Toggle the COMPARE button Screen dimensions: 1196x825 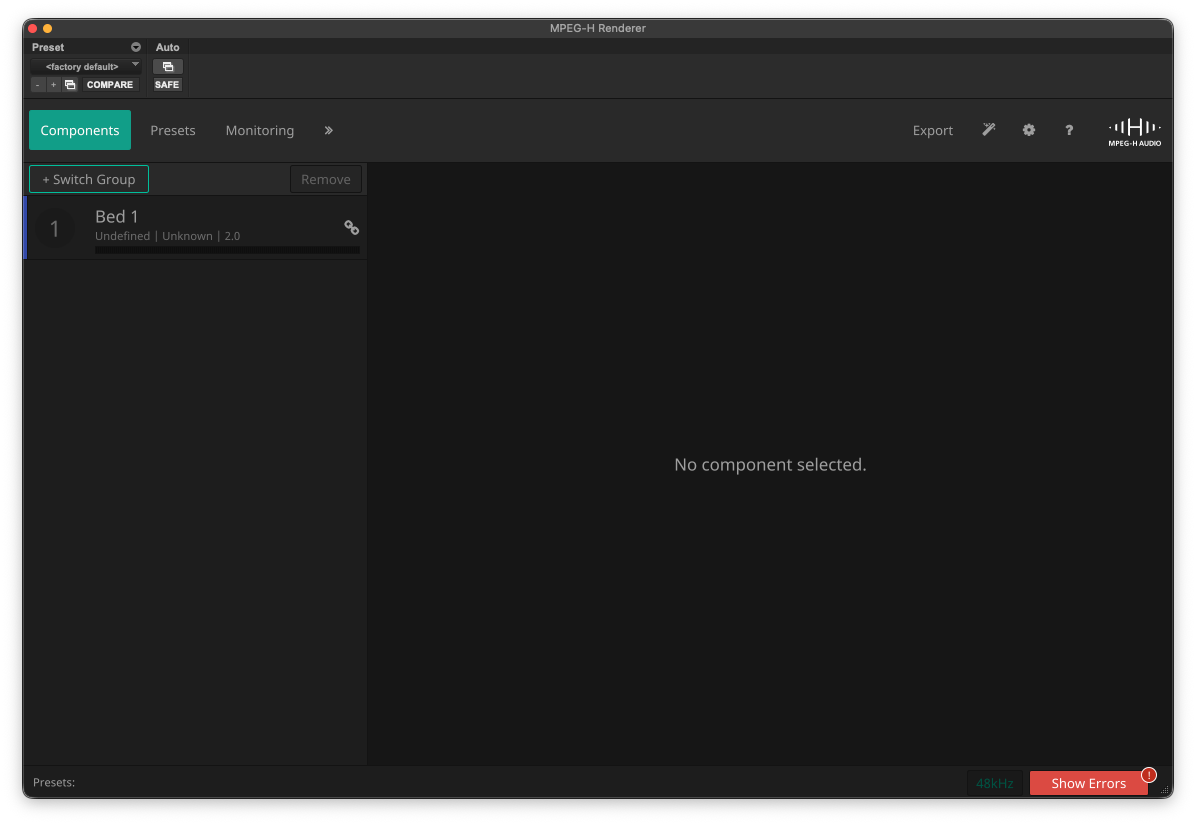(x=110, y=85)
